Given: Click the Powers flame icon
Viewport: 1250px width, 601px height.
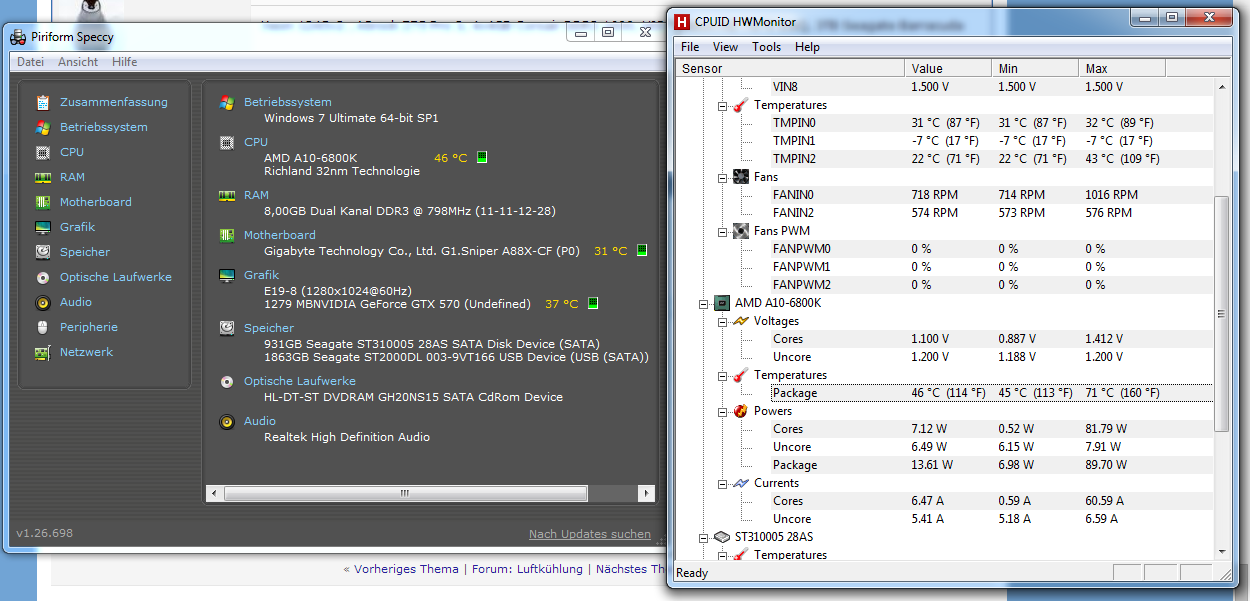Looking at the screenshot, I should (x=741, y=411).
